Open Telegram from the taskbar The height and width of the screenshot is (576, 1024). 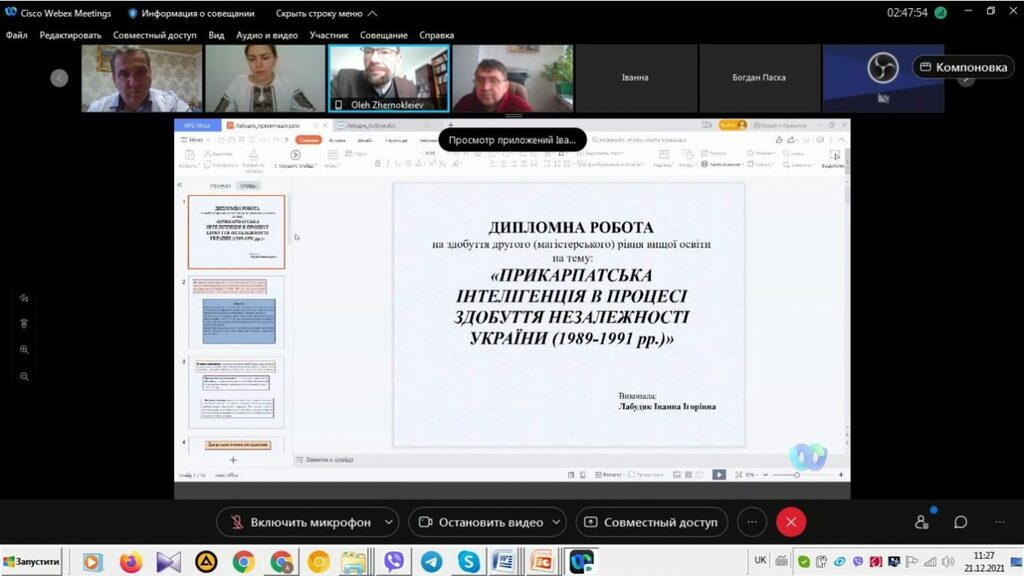(x=431, y=562)
